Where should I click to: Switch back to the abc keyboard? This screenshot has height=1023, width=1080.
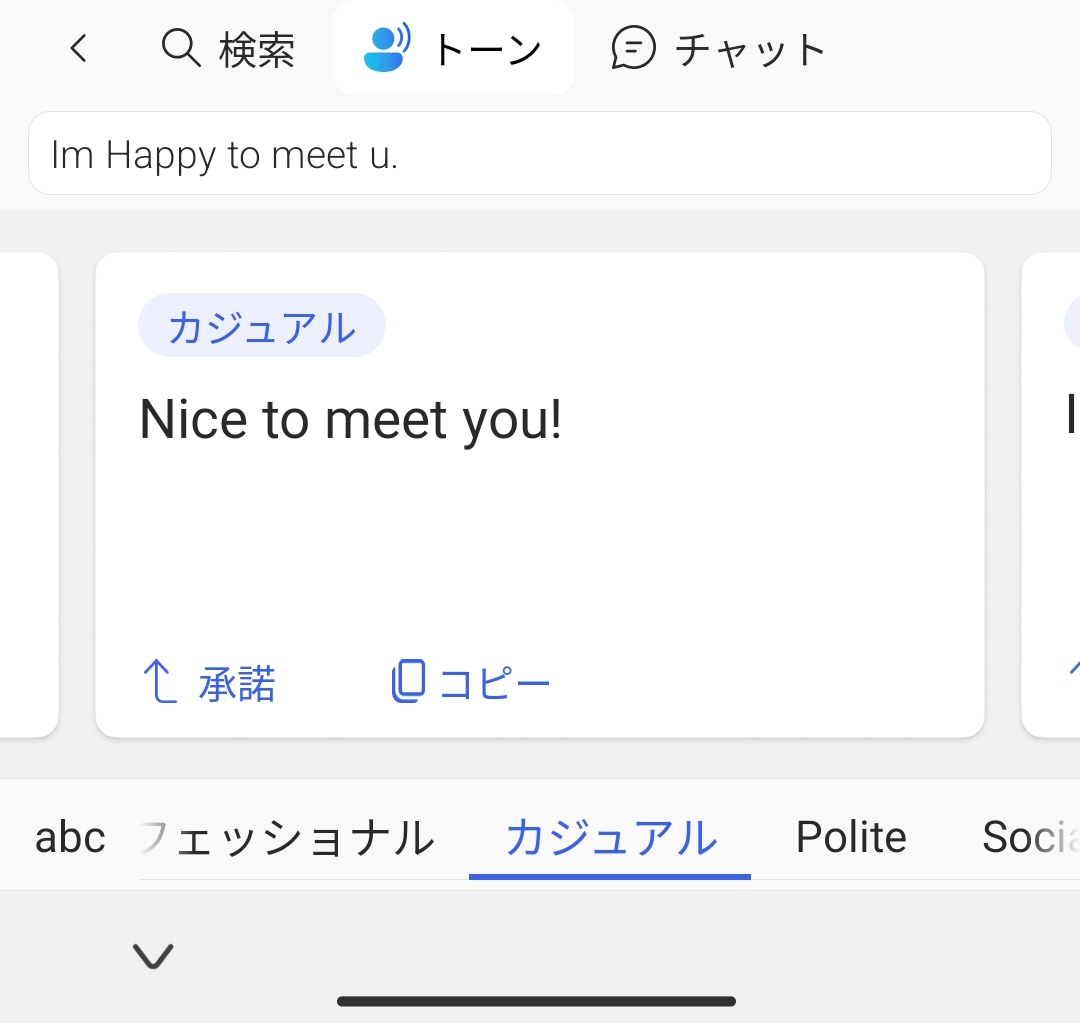[x=70, y=837]
